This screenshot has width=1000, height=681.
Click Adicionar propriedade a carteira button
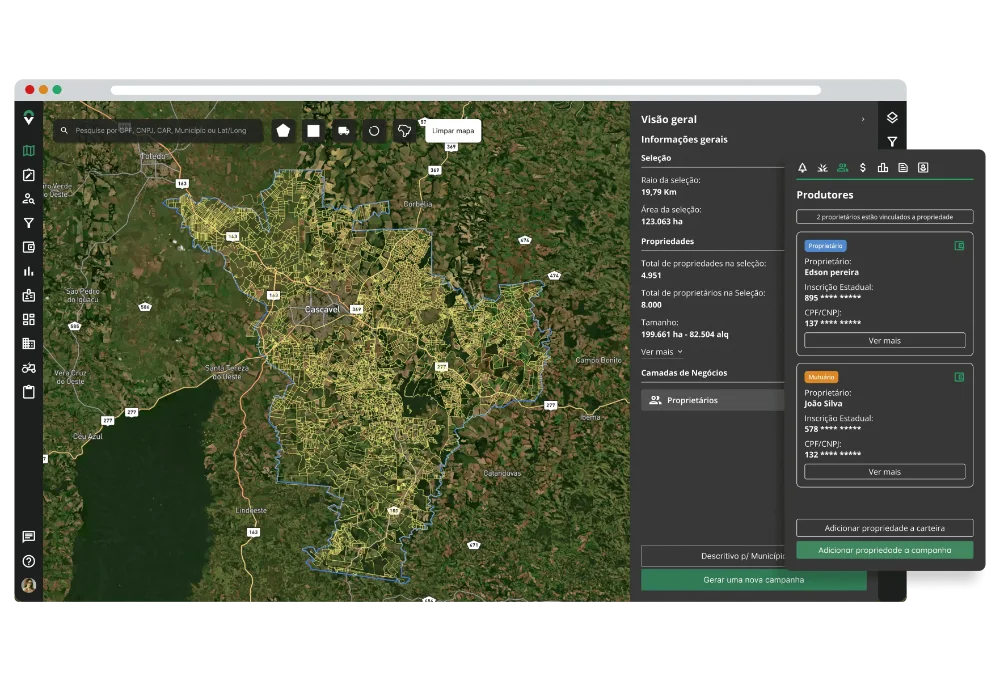(884, 528)
